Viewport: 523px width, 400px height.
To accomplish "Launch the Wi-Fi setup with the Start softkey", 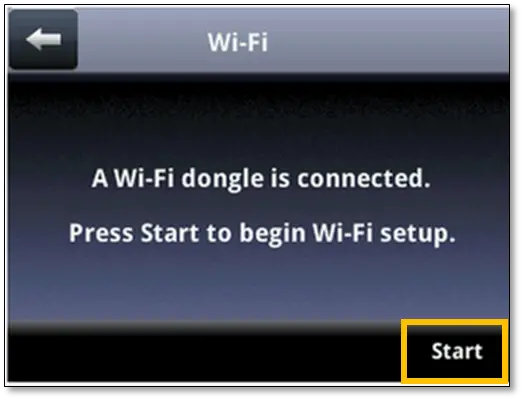I will (x=455, y=351).
